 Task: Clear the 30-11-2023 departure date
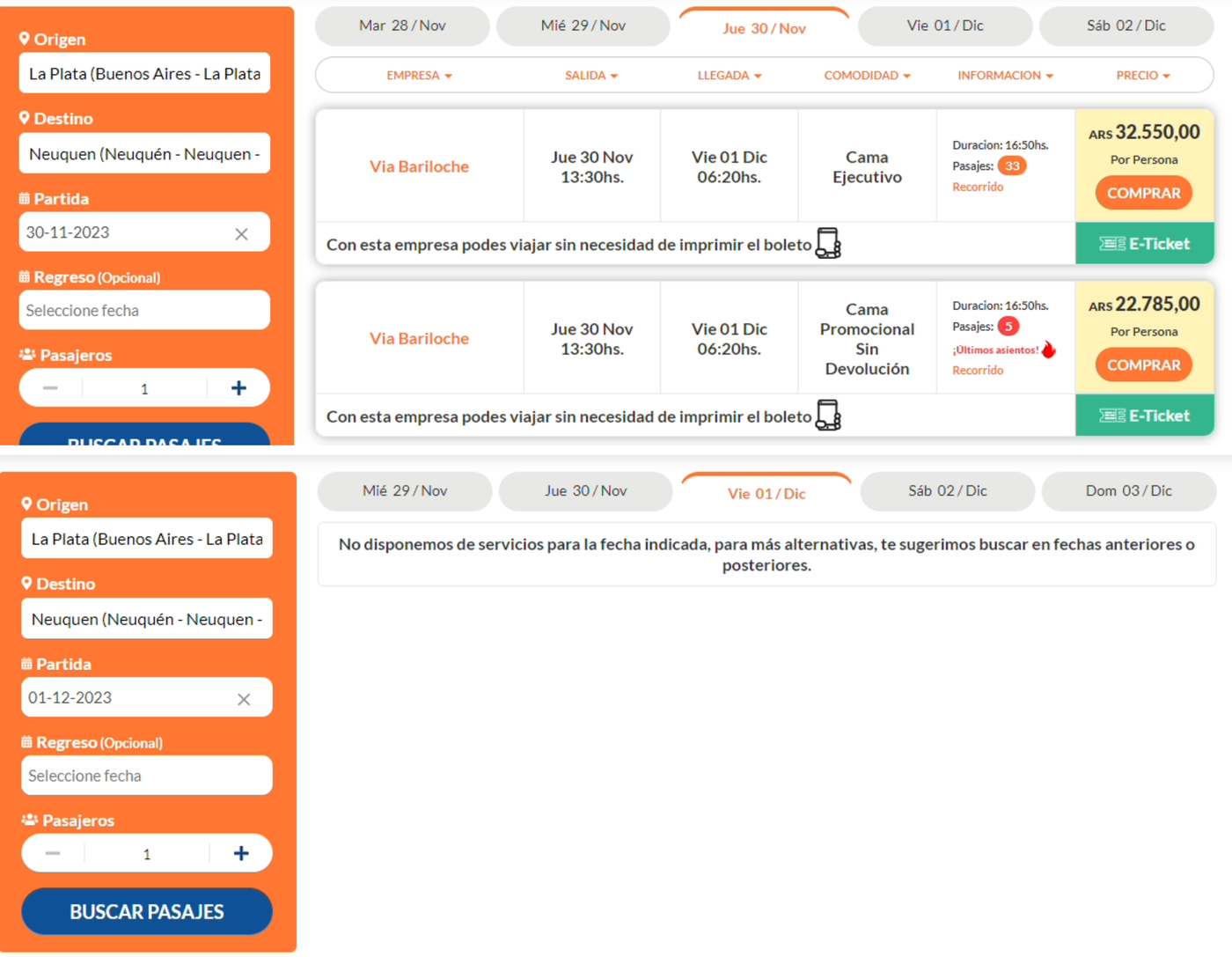(x=241, y=234)
